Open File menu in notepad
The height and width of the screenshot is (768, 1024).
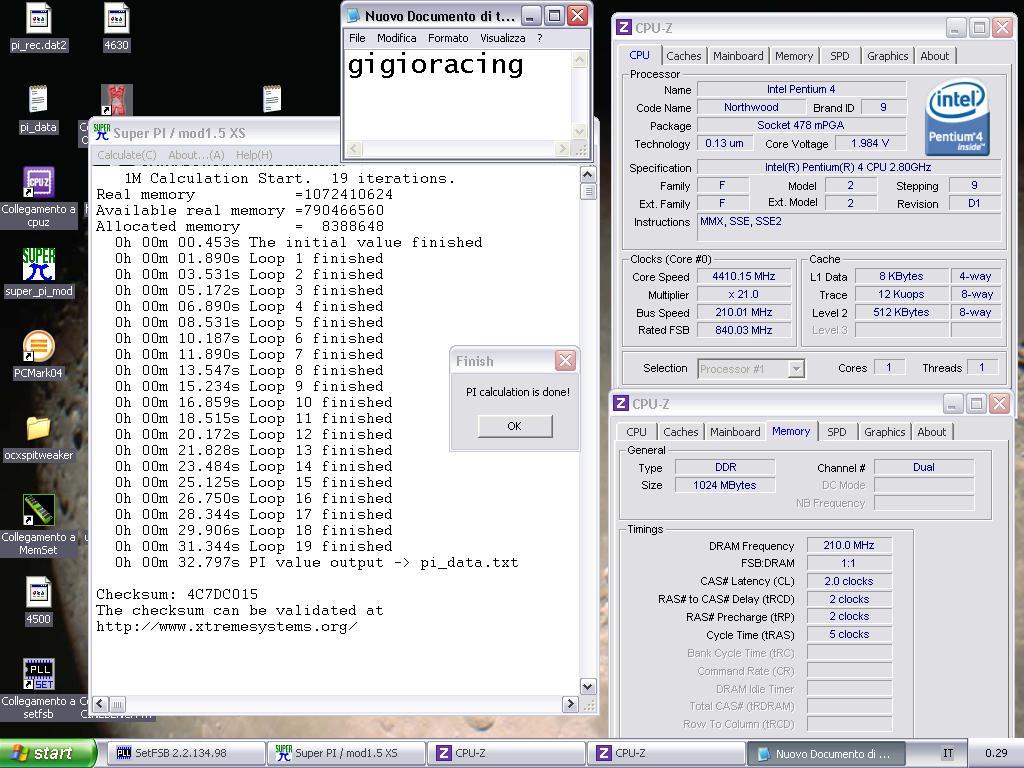click(x=357, y=38)
